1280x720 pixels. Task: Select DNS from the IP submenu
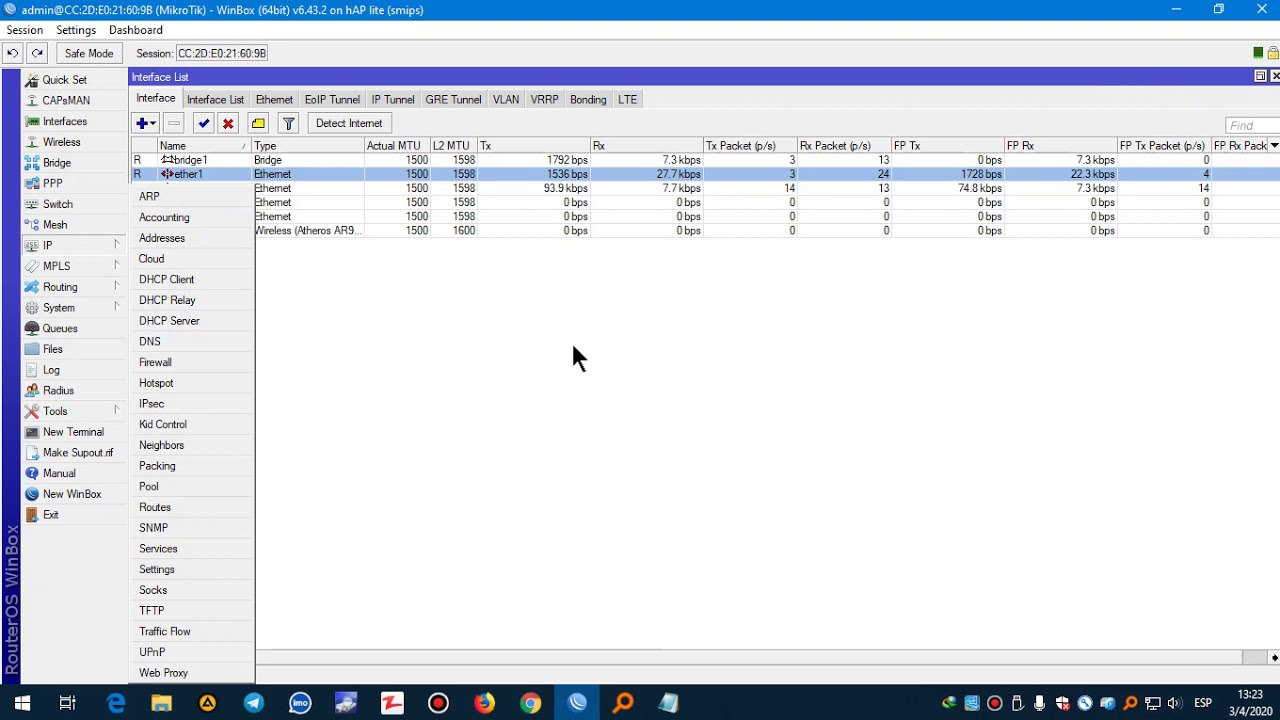point(149,342)
